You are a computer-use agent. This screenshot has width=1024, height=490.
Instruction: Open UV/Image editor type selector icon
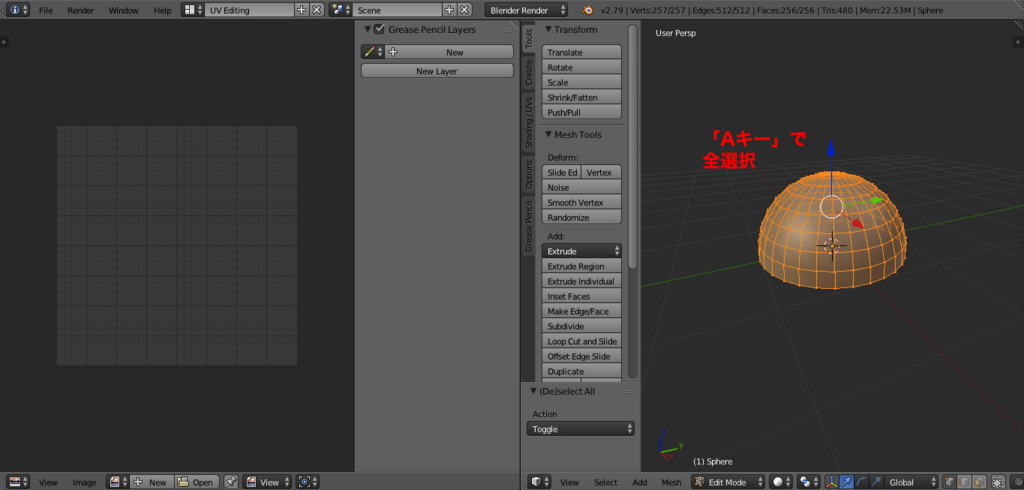(19, 482)
